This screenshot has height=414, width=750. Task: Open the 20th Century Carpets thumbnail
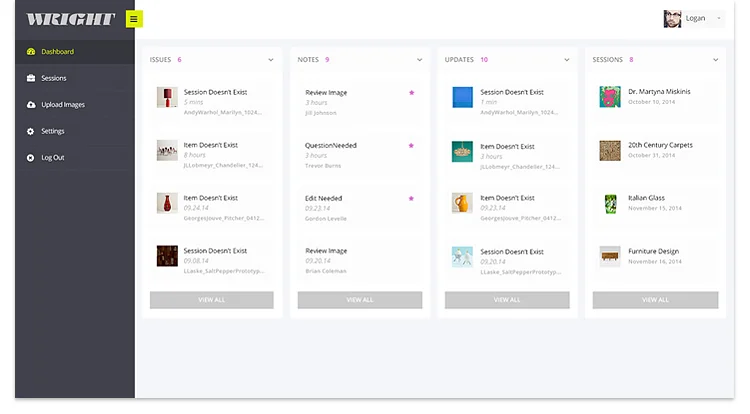[x=610, y=150]
